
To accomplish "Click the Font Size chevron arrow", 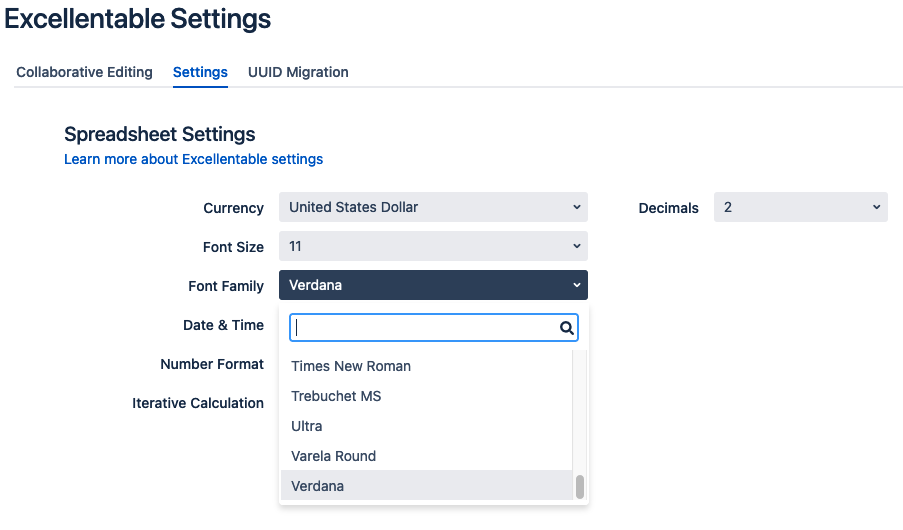I will coord(576,246).
